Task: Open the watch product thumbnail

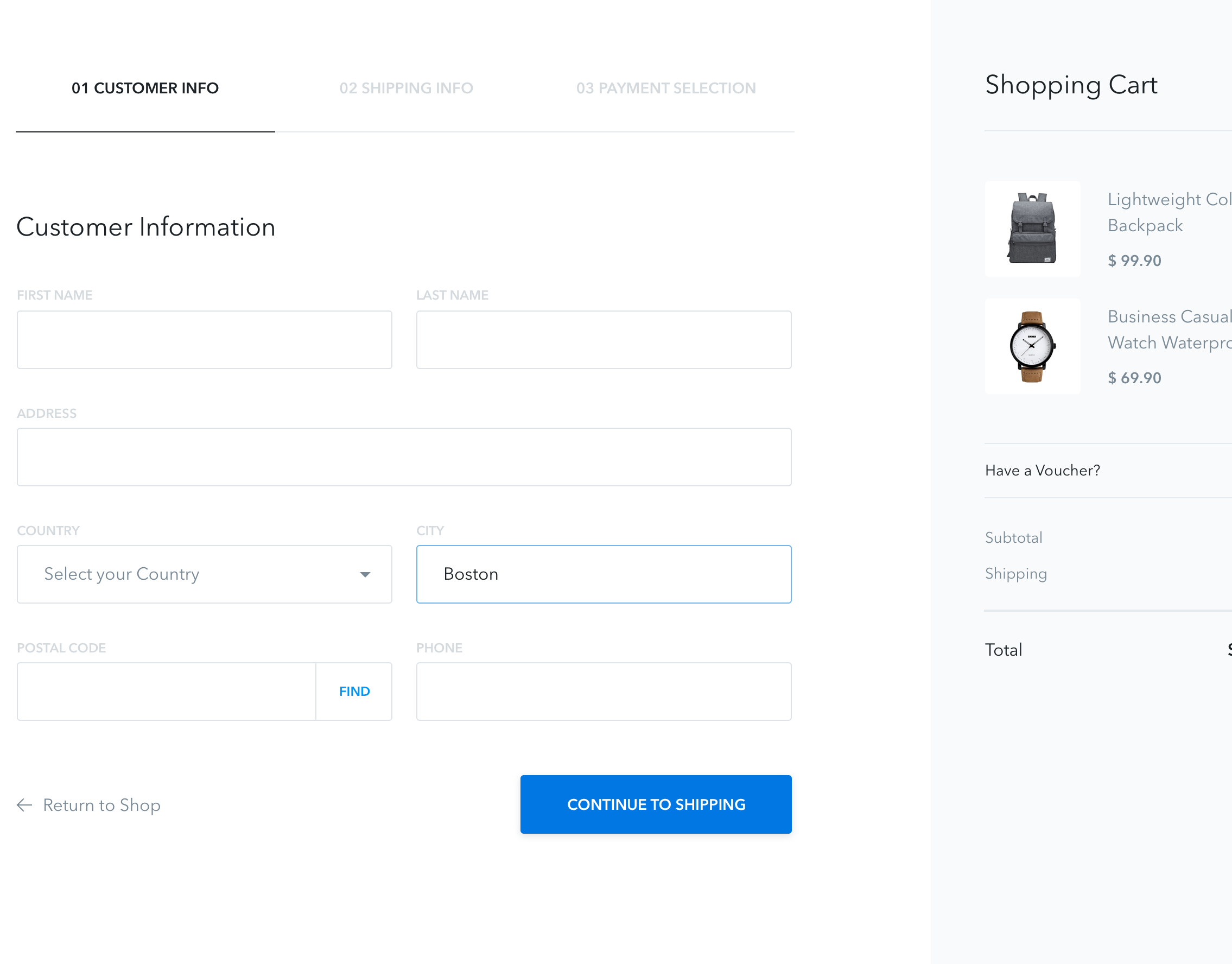Action: tap(1032, 346)
